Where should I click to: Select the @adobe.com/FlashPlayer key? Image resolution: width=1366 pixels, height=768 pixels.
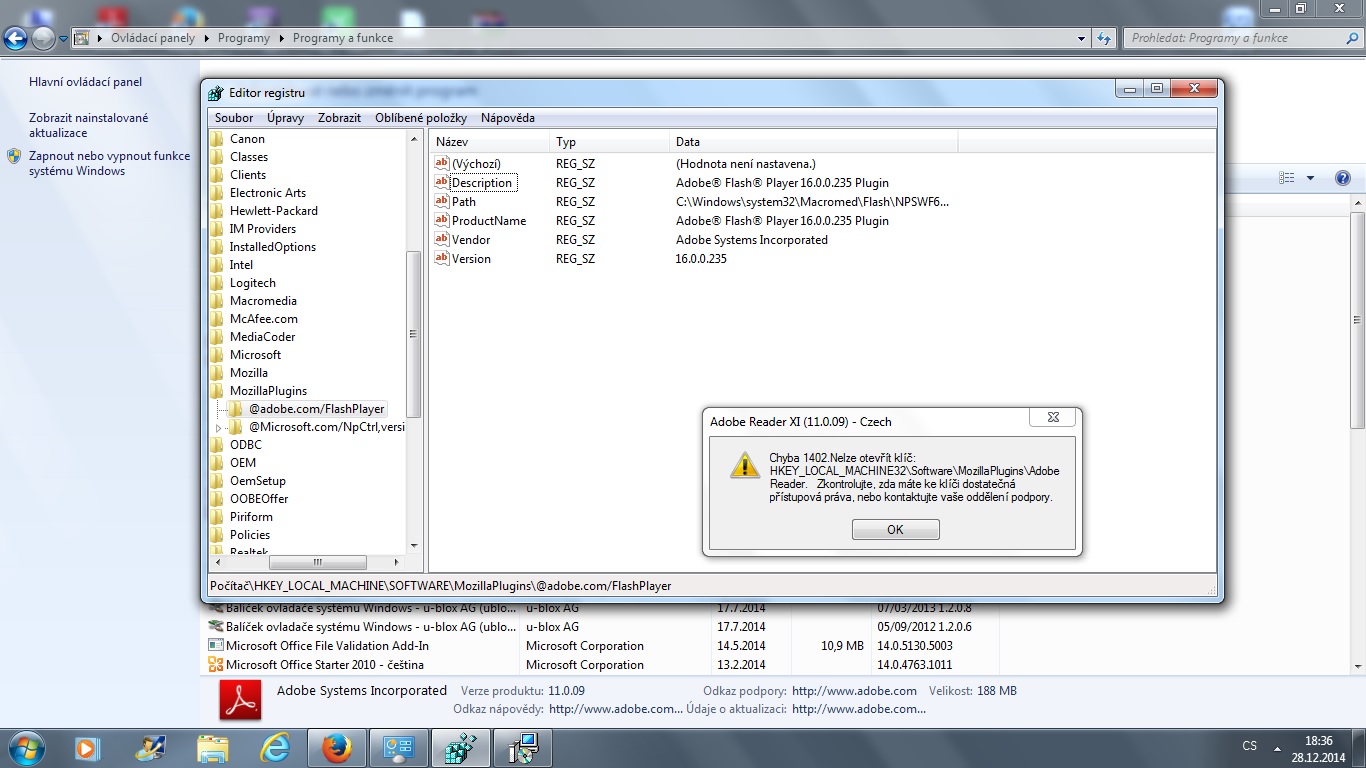click(316, 409)
